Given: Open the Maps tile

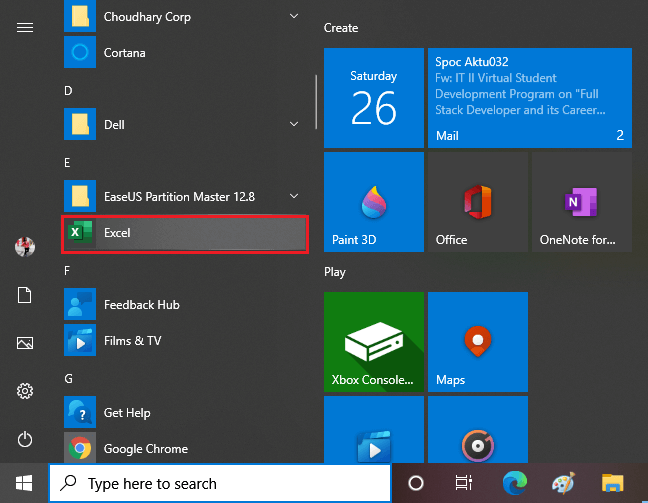Looking at the screenshot, I should [x=478, y=342].
